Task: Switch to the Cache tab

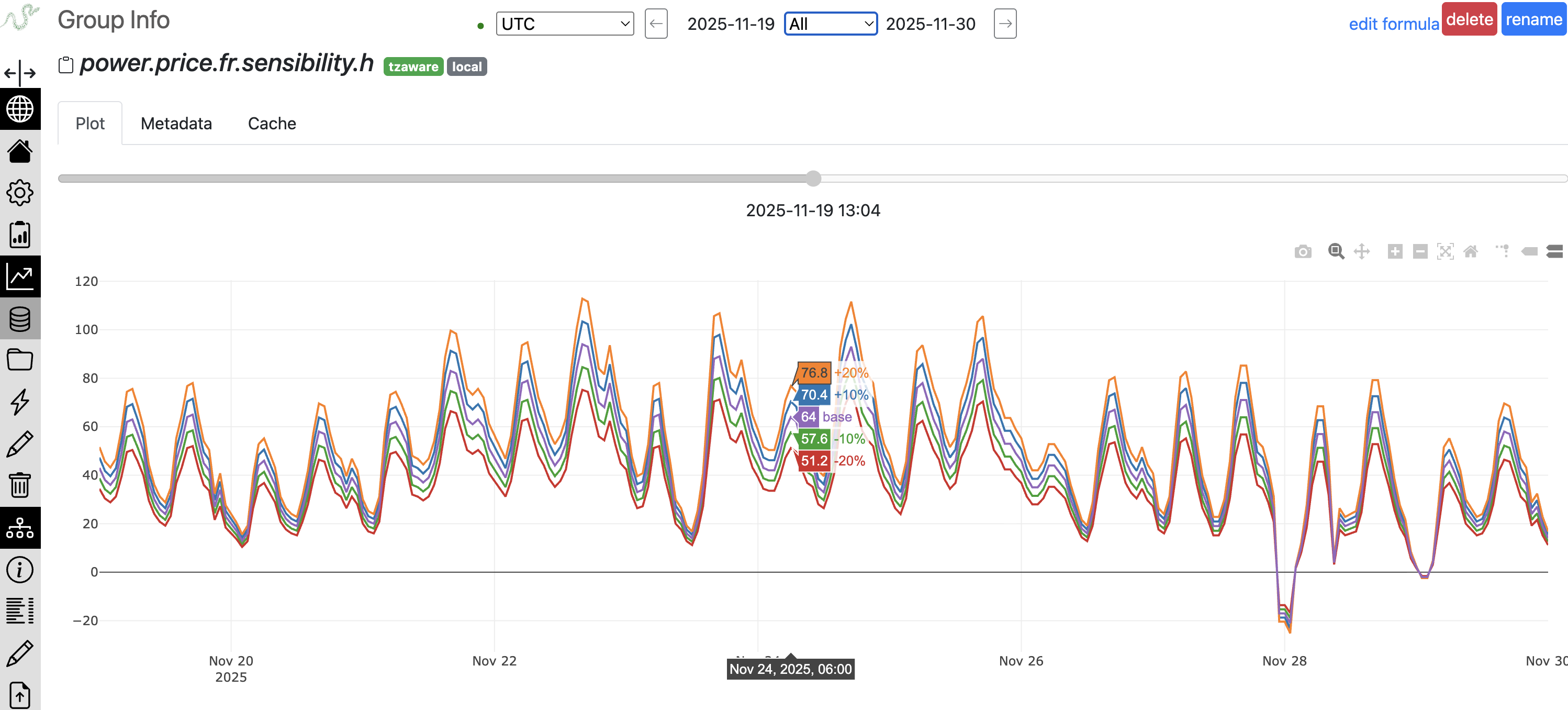Action: [x=272, y=124]
